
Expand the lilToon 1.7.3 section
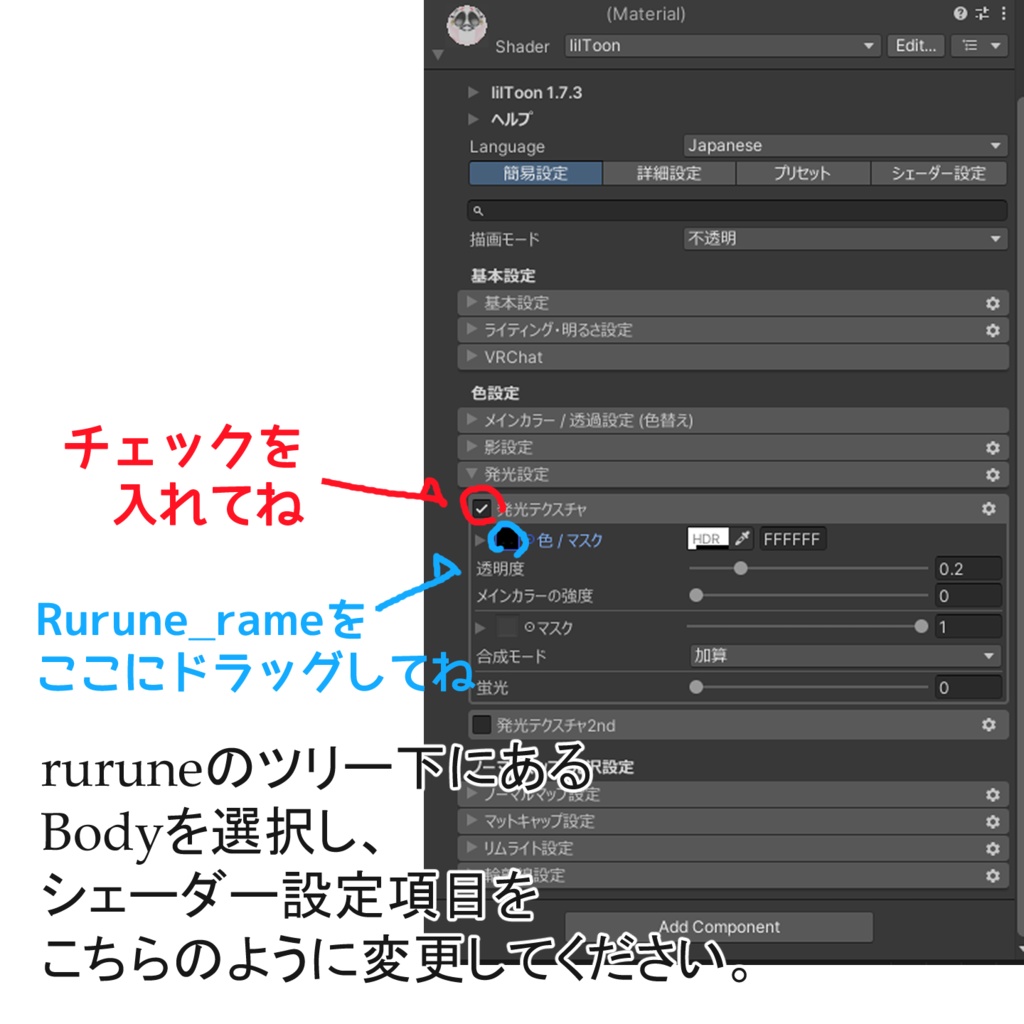click(473, 92)
